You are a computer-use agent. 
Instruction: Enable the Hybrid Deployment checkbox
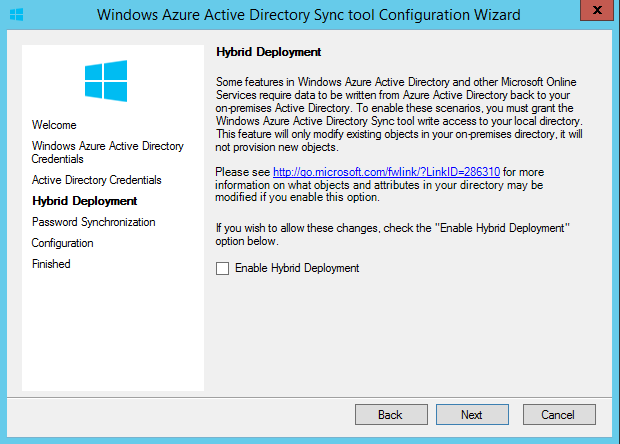(x=222, y=268)
